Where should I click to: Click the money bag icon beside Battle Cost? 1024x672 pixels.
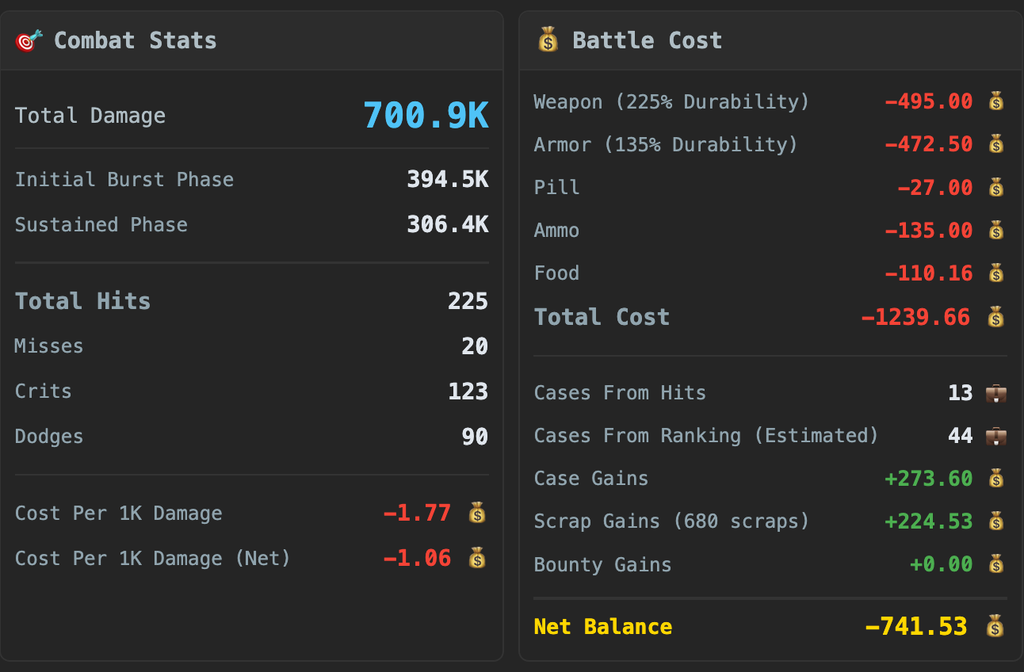click(548, 40)
